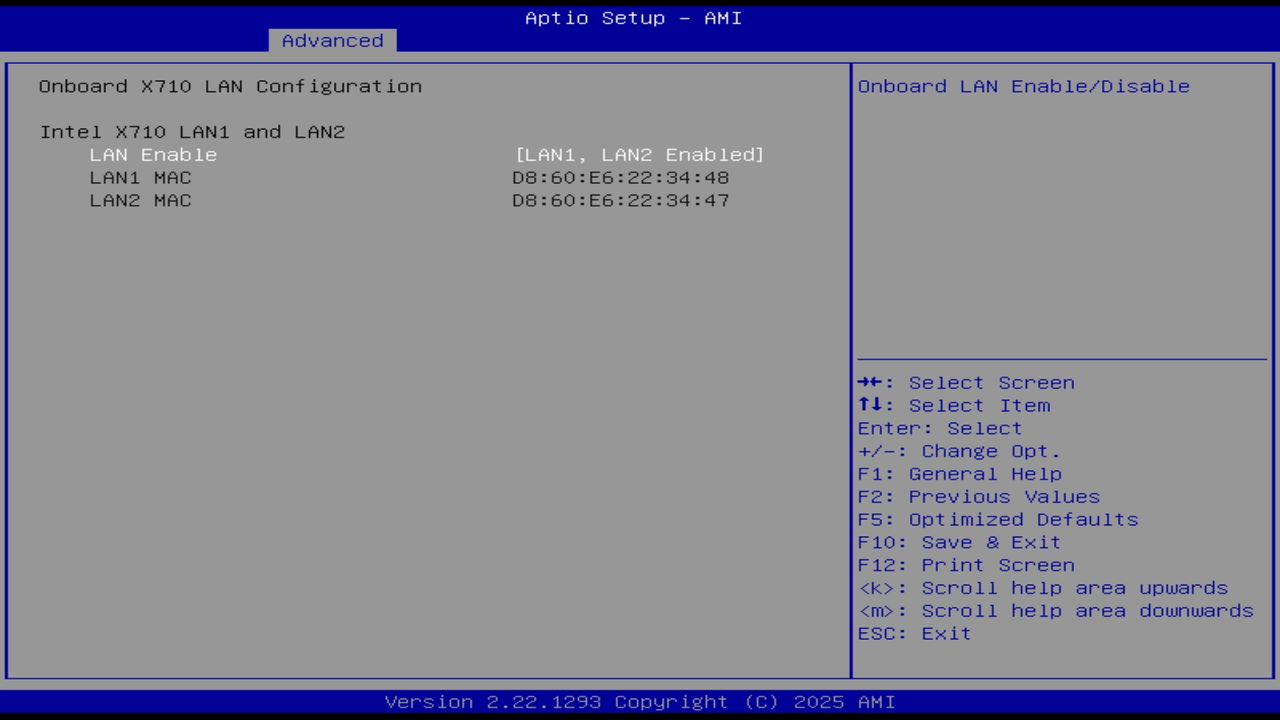
Task: Click the F2: Previous Values entry
Action: pyautogui.click(x=978, y=496)
